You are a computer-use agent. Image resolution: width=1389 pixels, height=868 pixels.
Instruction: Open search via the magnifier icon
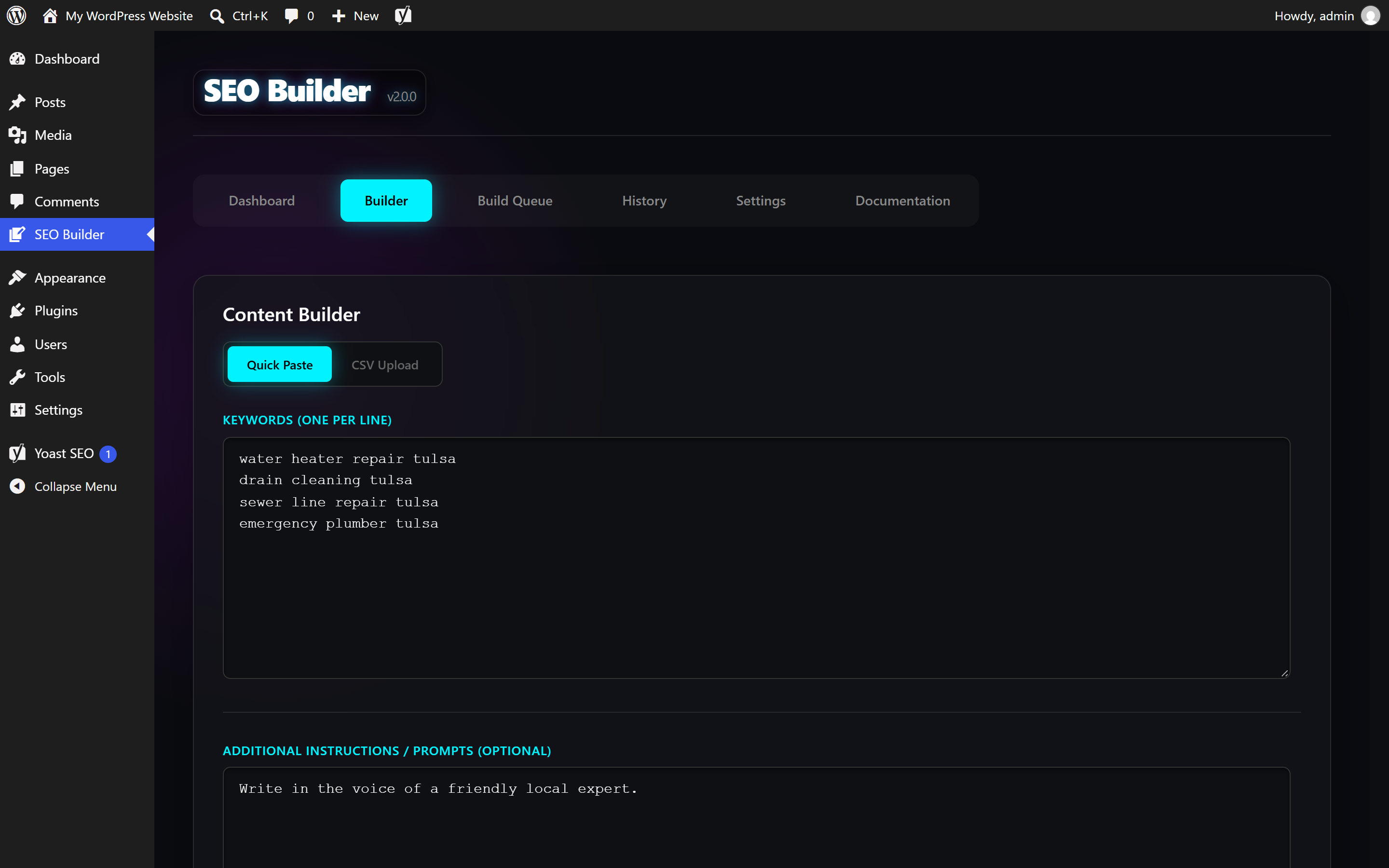[x=217, y=16]
